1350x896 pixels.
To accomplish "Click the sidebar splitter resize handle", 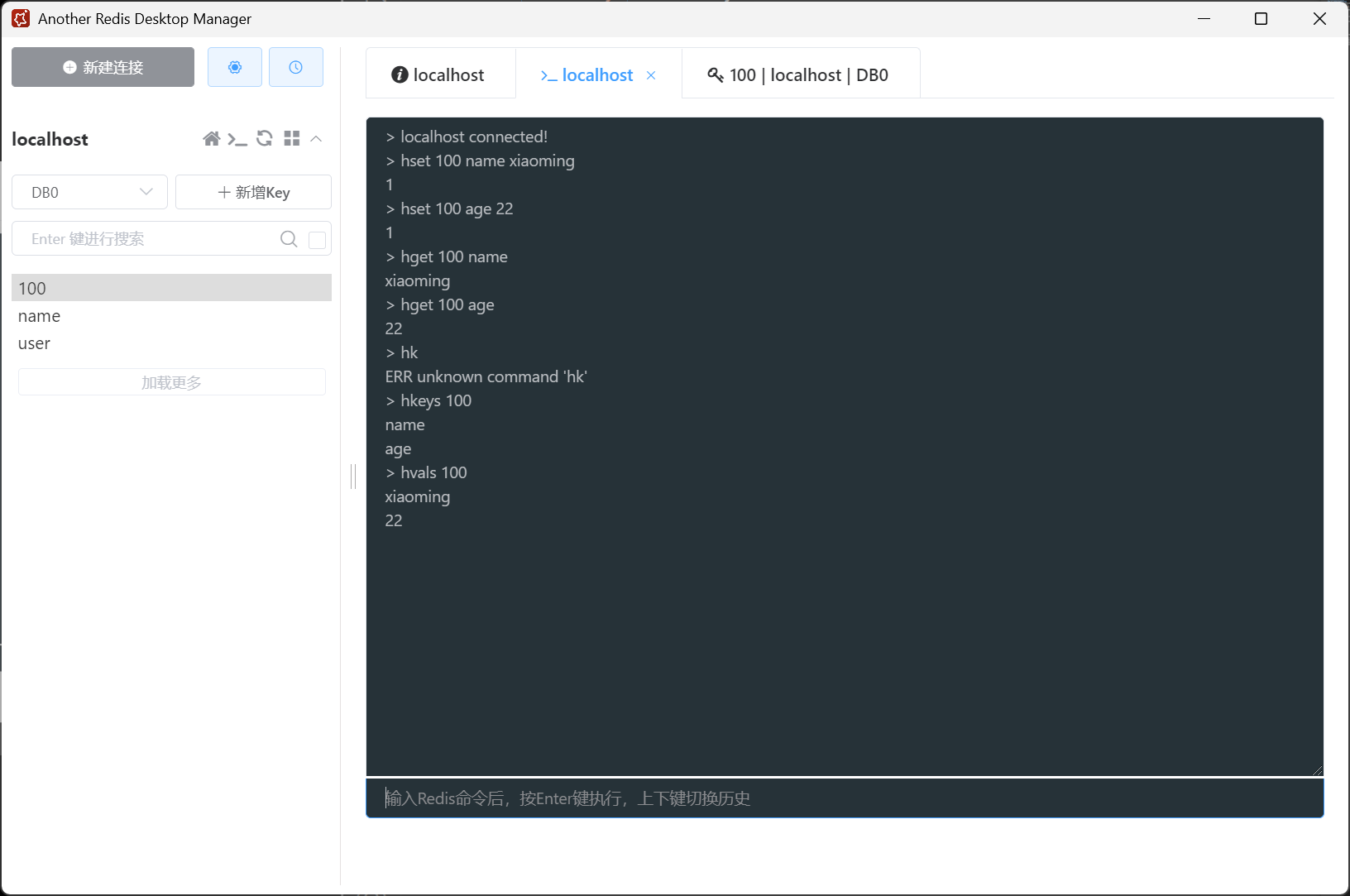I will [x=353, y=476].
